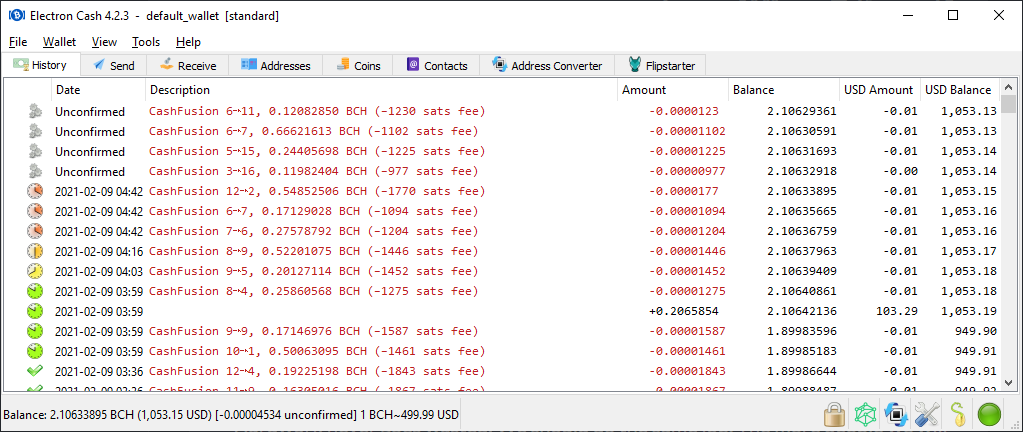The image size is (1023, 432).
Task: Select the description 'CashFusion 3→16, 0.11982404 BCH' transaction
Action: click(x=313, y=172)
